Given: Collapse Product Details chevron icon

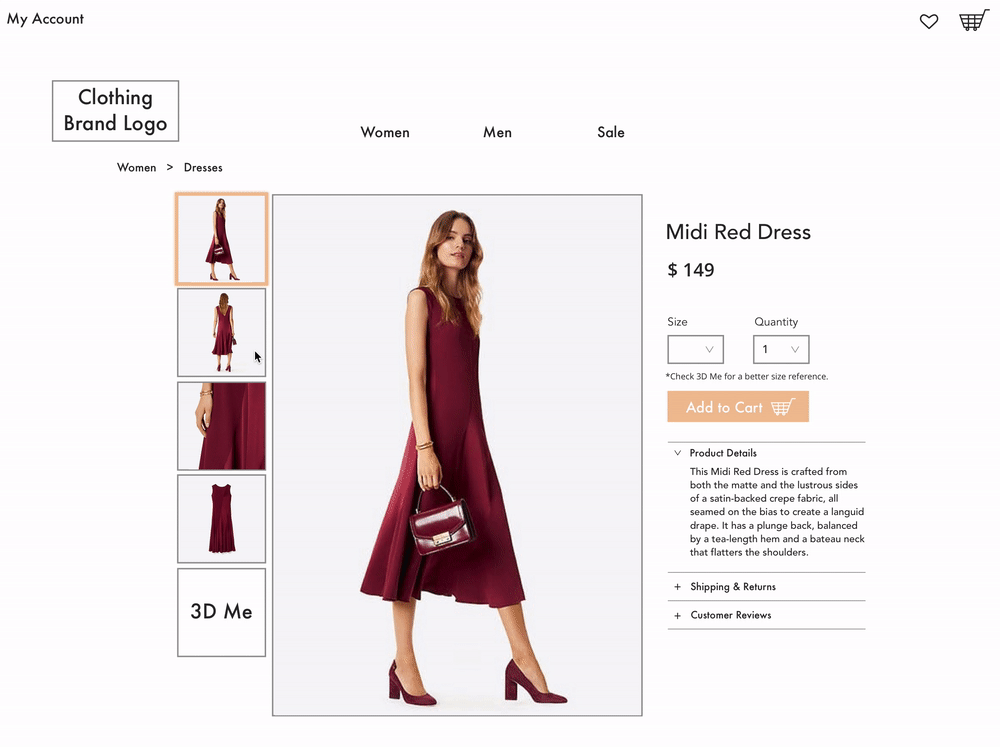Looking at the screenshot, I should pyautogui.click(x=677, y=453).
